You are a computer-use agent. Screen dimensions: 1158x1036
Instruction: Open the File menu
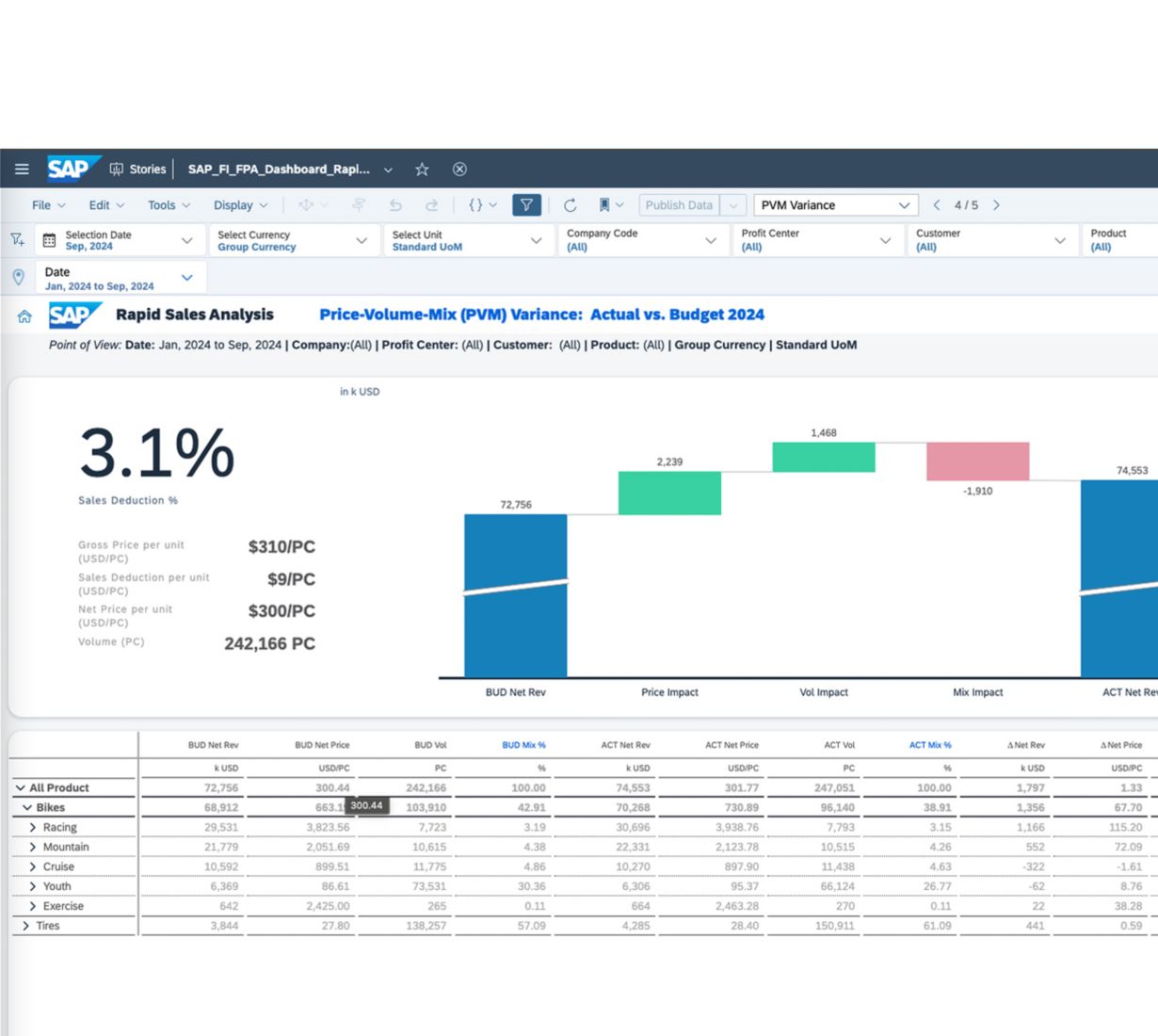(49, 205)
